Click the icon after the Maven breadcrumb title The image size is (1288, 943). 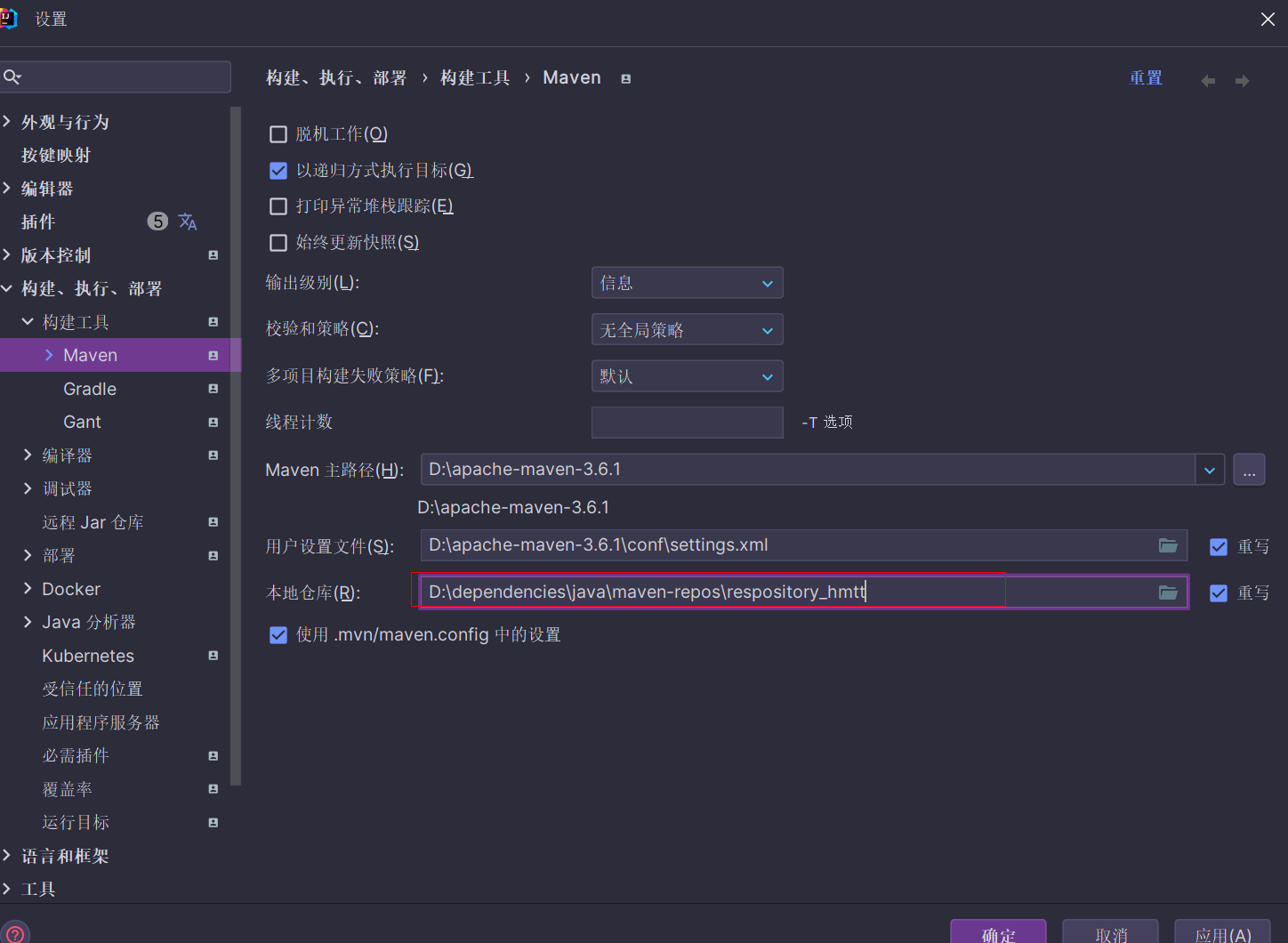[626, 79]
